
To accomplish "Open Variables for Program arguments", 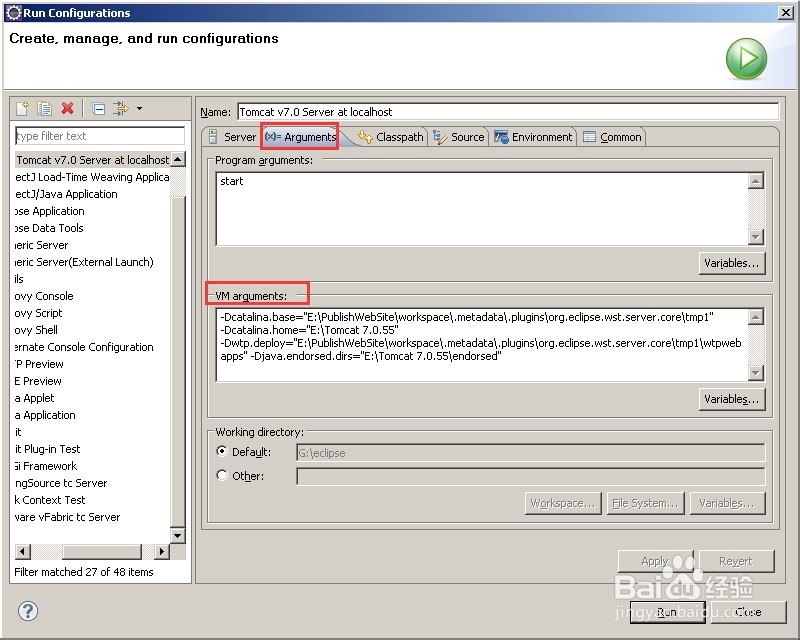I will (x=732, y=263).
